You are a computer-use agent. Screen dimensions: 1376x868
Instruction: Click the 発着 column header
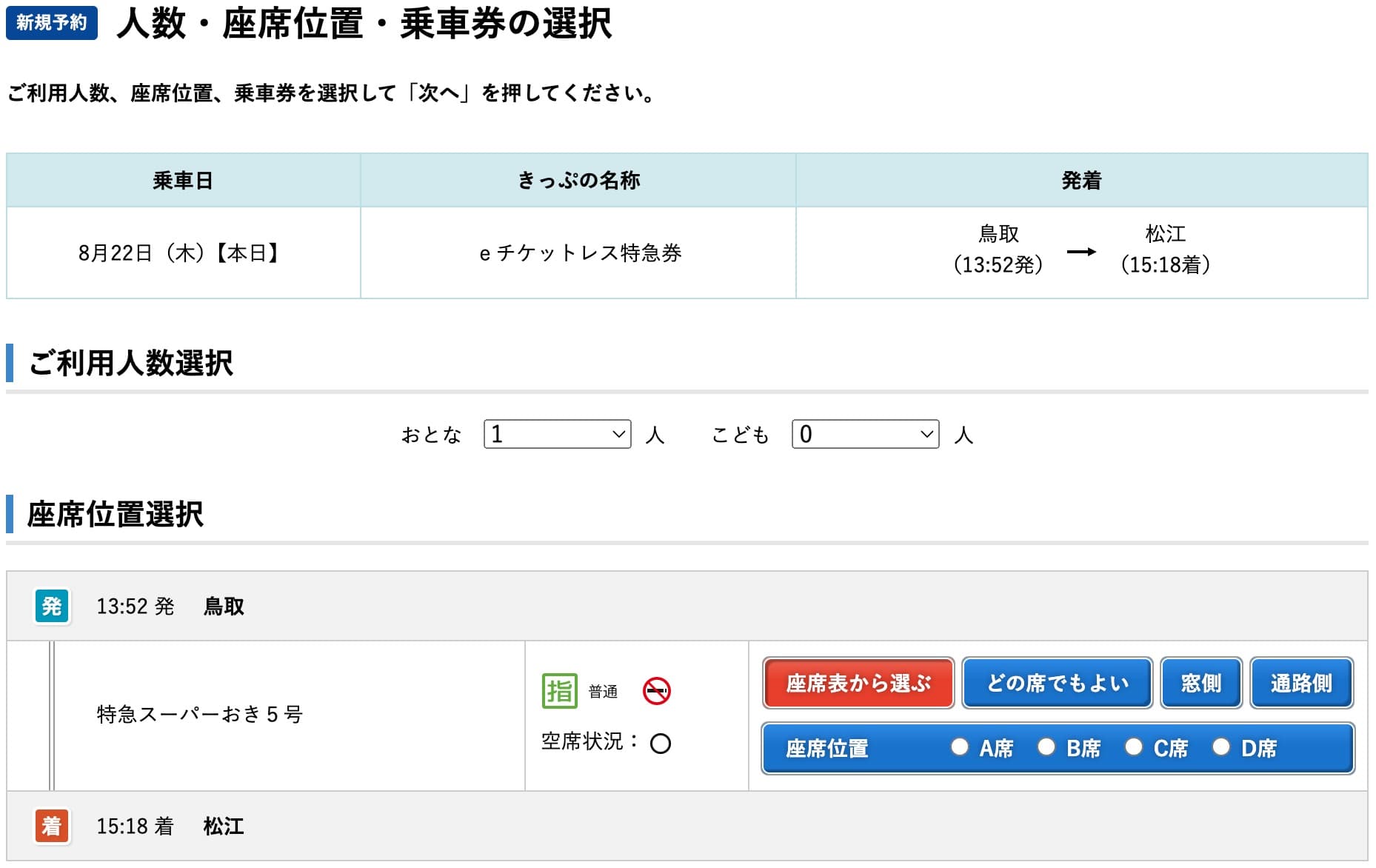[x=1082, y=180]
